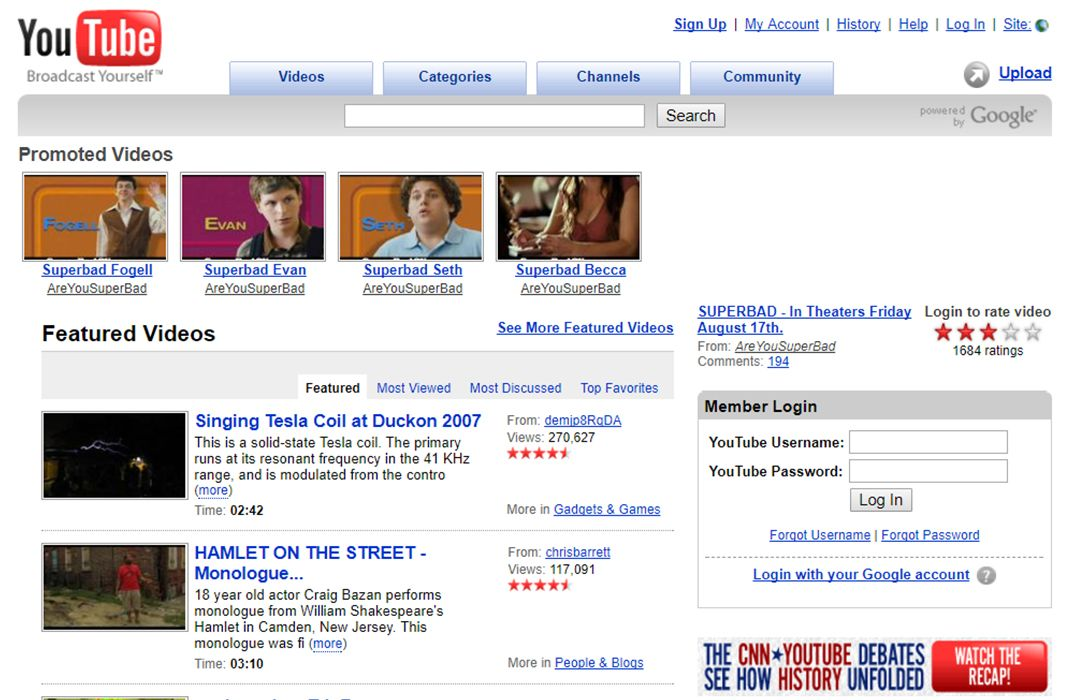Click From AreYouSuperBad user link

point(785,347)
